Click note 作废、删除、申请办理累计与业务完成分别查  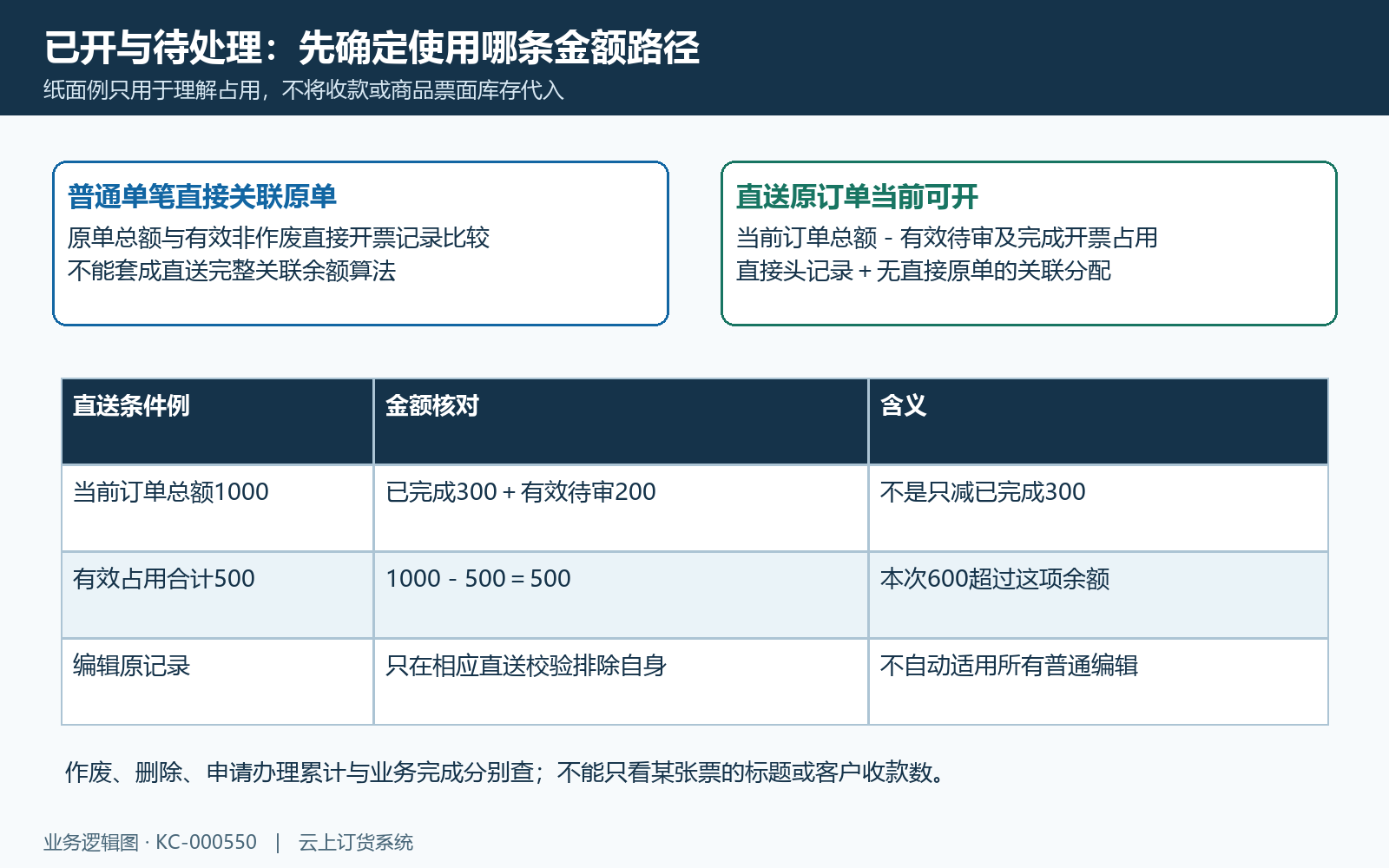[300, 772]
